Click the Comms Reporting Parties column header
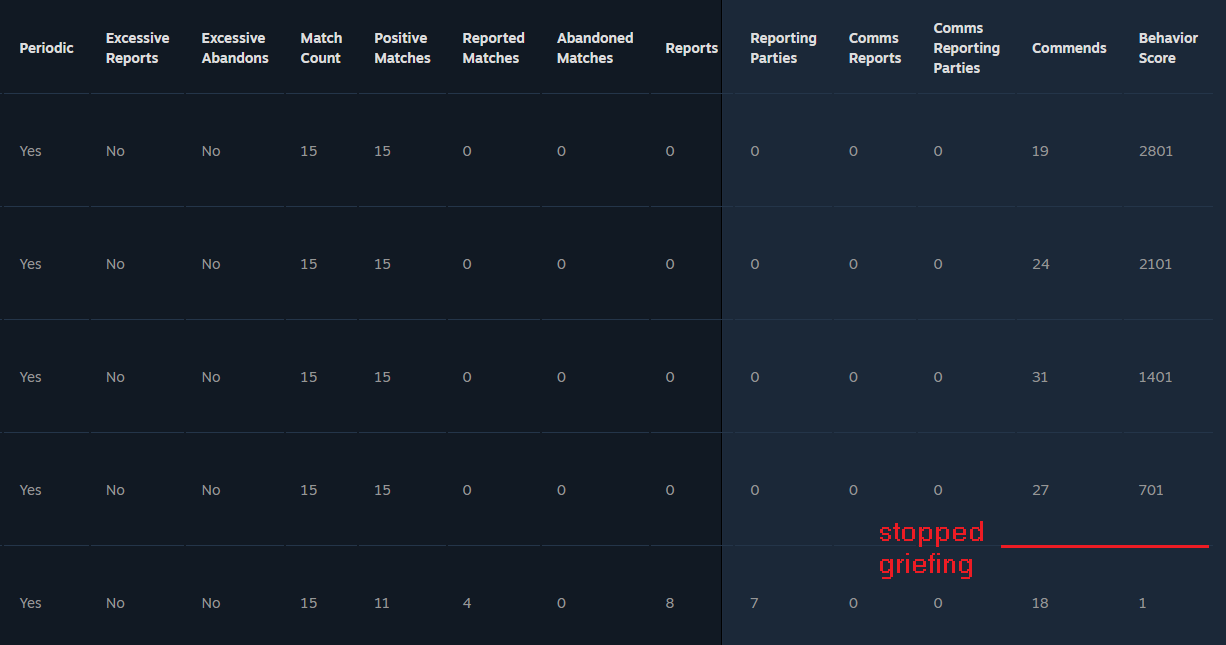The height and width of the screenshot is (645, 1226). point(966,48)
